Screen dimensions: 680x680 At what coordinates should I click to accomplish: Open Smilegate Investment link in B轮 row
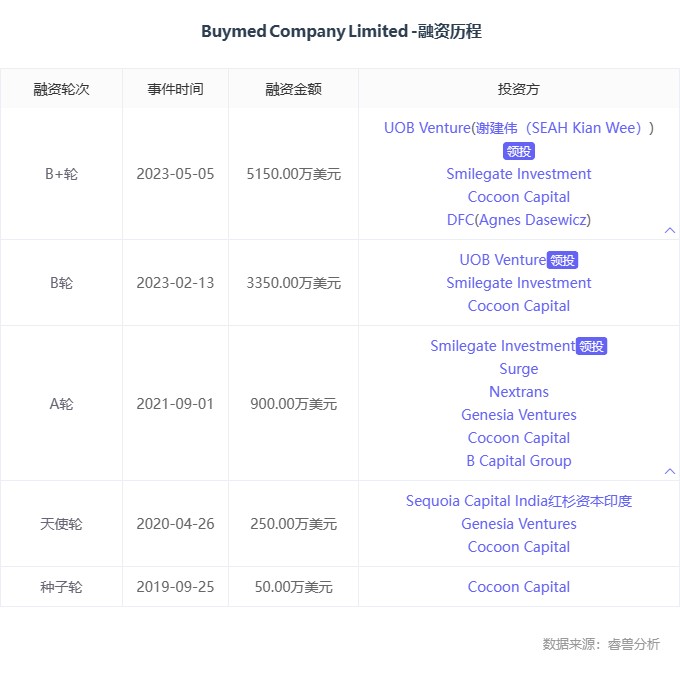pyautogui.click(x=518, y=283)
